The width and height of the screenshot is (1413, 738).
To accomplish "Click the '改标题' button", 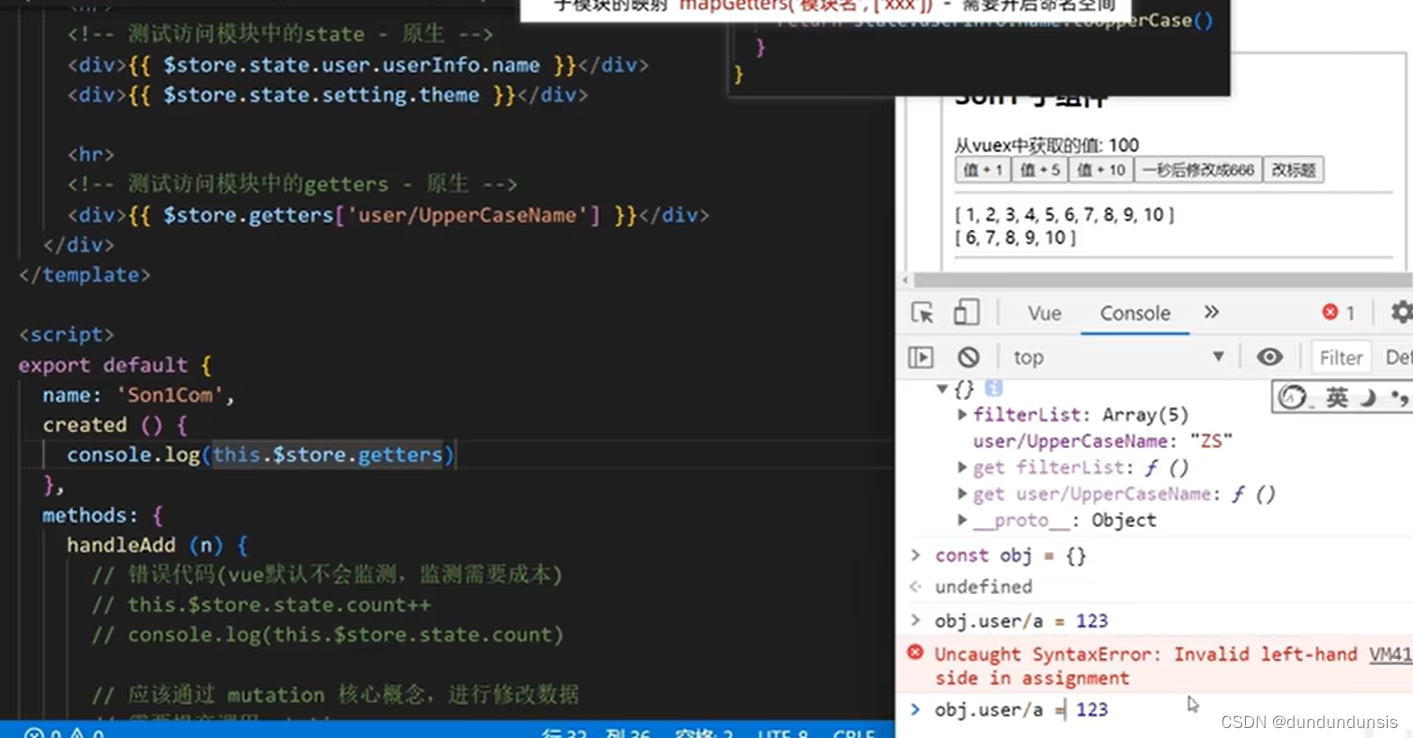I will coord(1294,170).
